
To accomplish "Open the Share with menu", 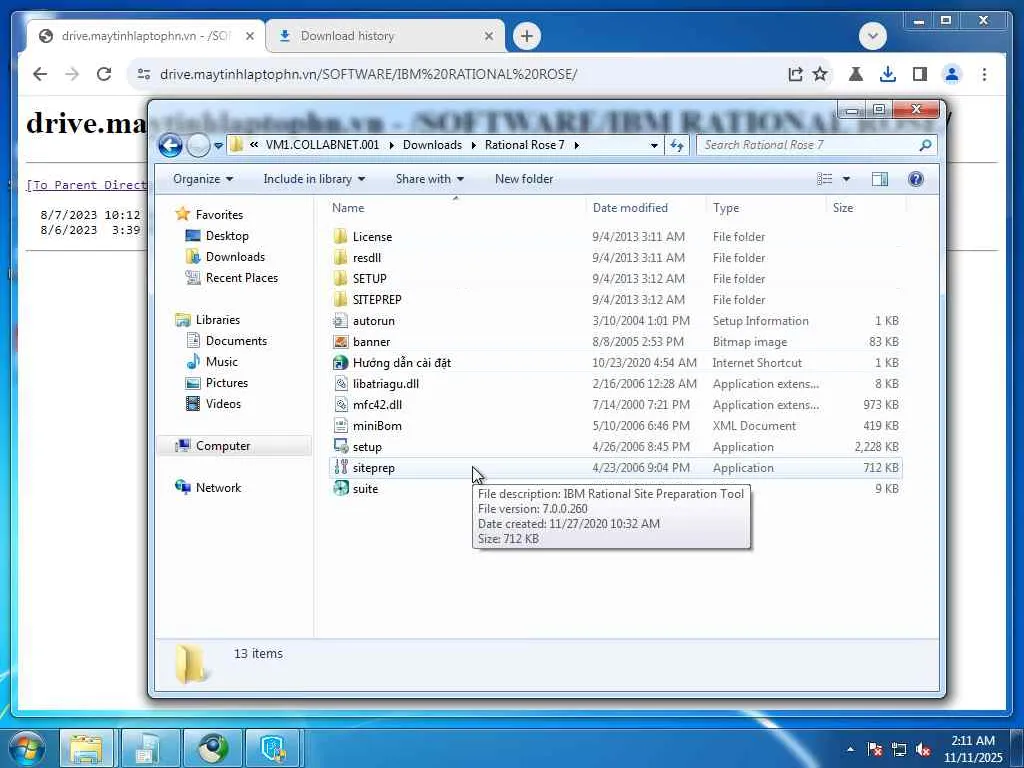I will coord(430,179).
